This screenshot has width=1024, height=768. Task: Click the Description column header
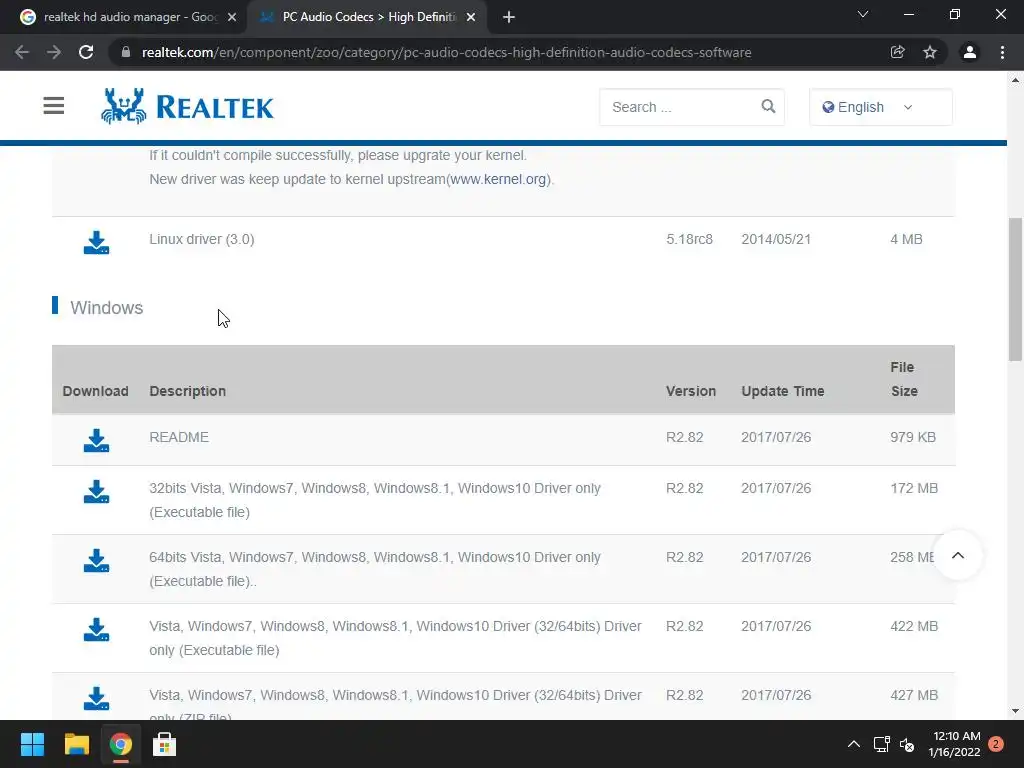[187, 391]
